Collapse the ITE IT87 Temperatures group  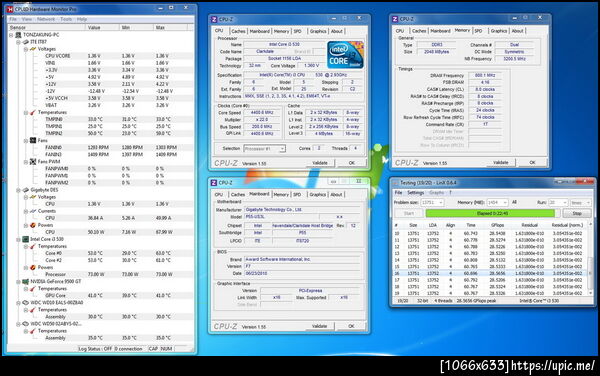[26, 112]
